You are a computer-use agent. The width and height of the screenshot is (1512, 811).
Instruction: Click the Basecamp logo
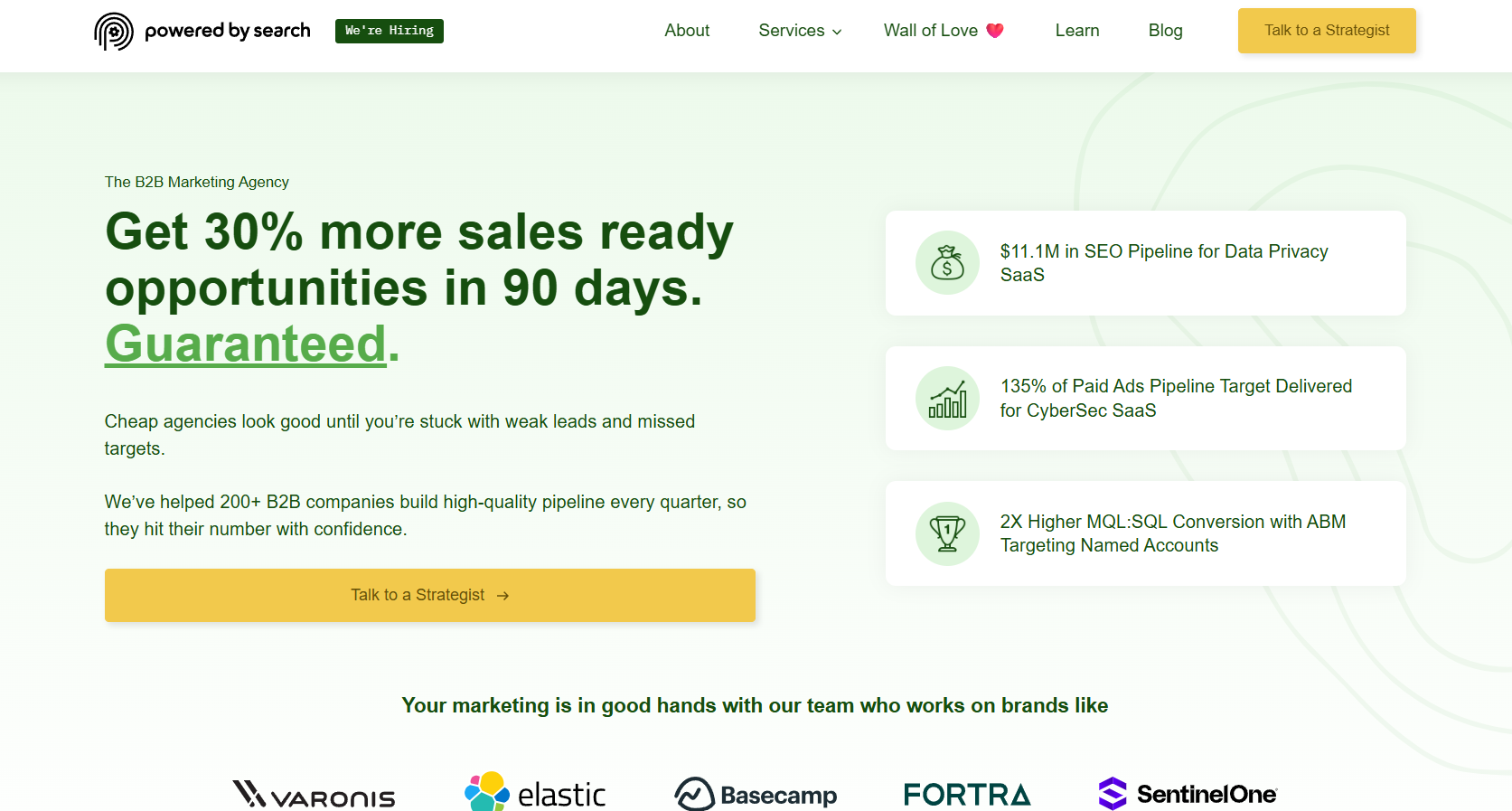pos(756,794)
